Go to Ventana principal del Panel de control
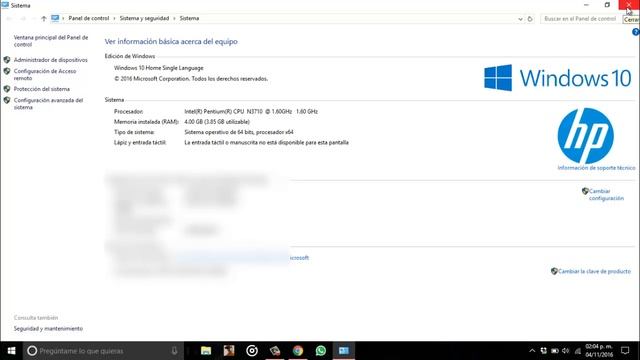This screenshot has height=360, width=640. coord(51,41)
